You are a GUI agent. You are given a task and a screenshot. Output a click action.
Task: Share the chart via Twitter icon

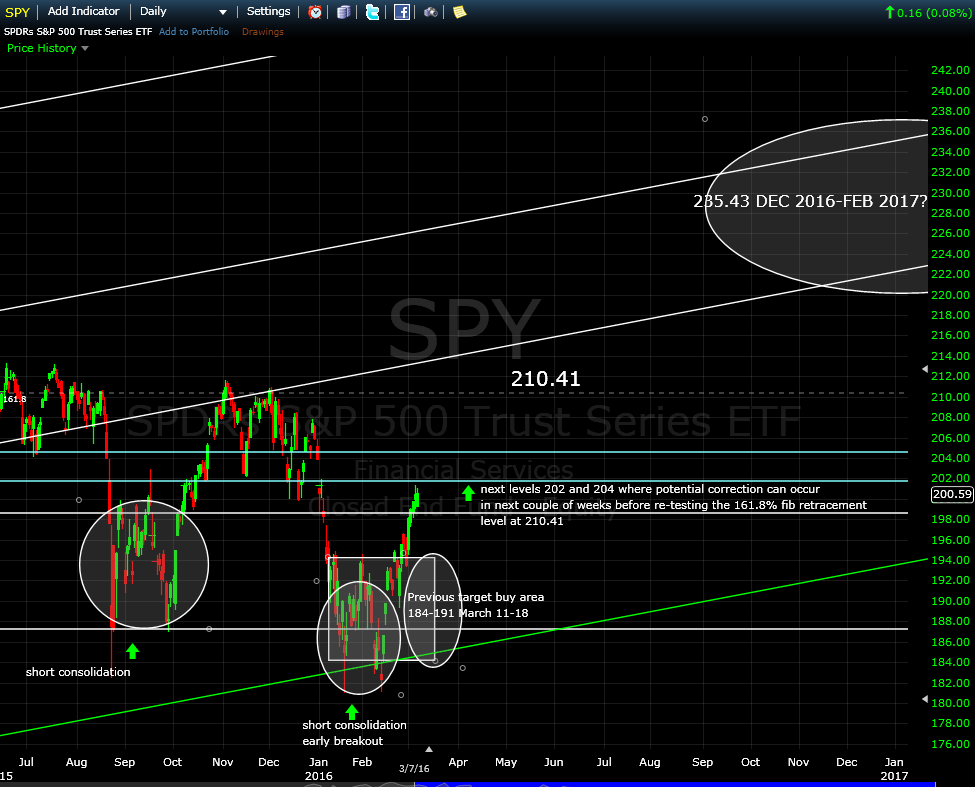point(372,12)
